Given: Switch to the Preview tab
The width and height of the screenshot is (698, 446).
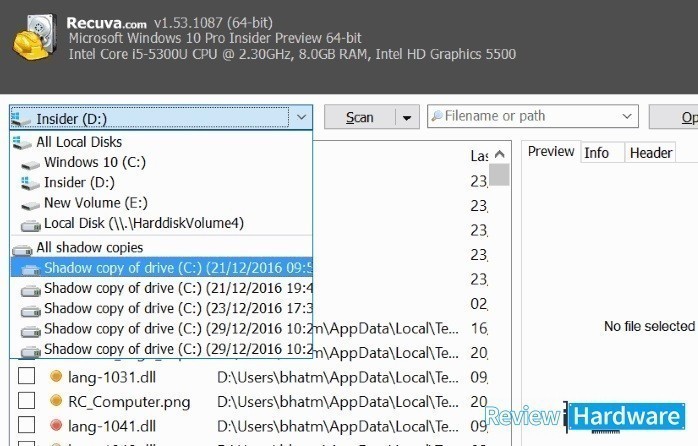Looking at the screenshot, I should (551, 152).
